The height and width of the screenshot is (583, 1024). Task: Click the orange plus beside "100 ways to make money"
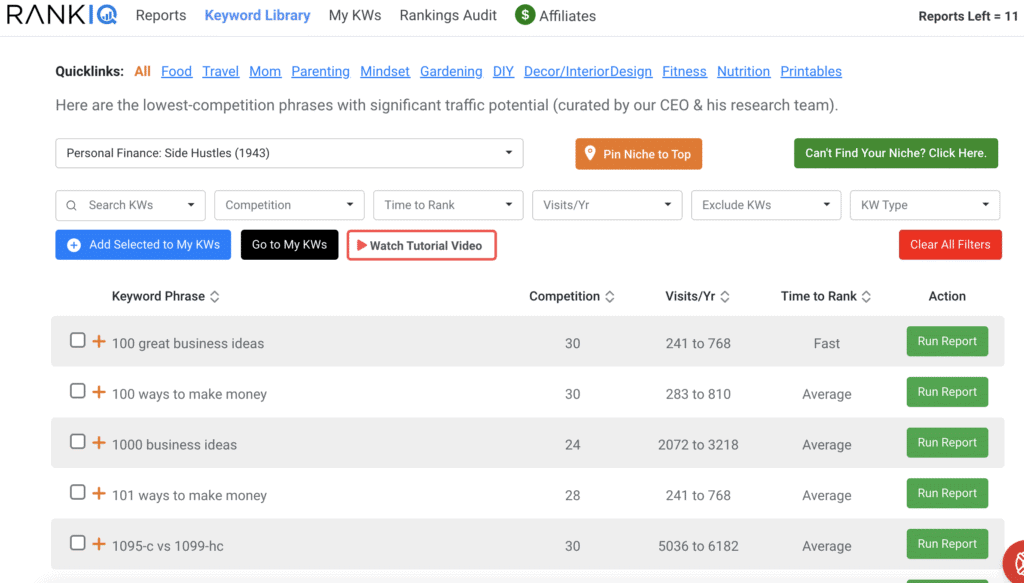pos(98,393)
